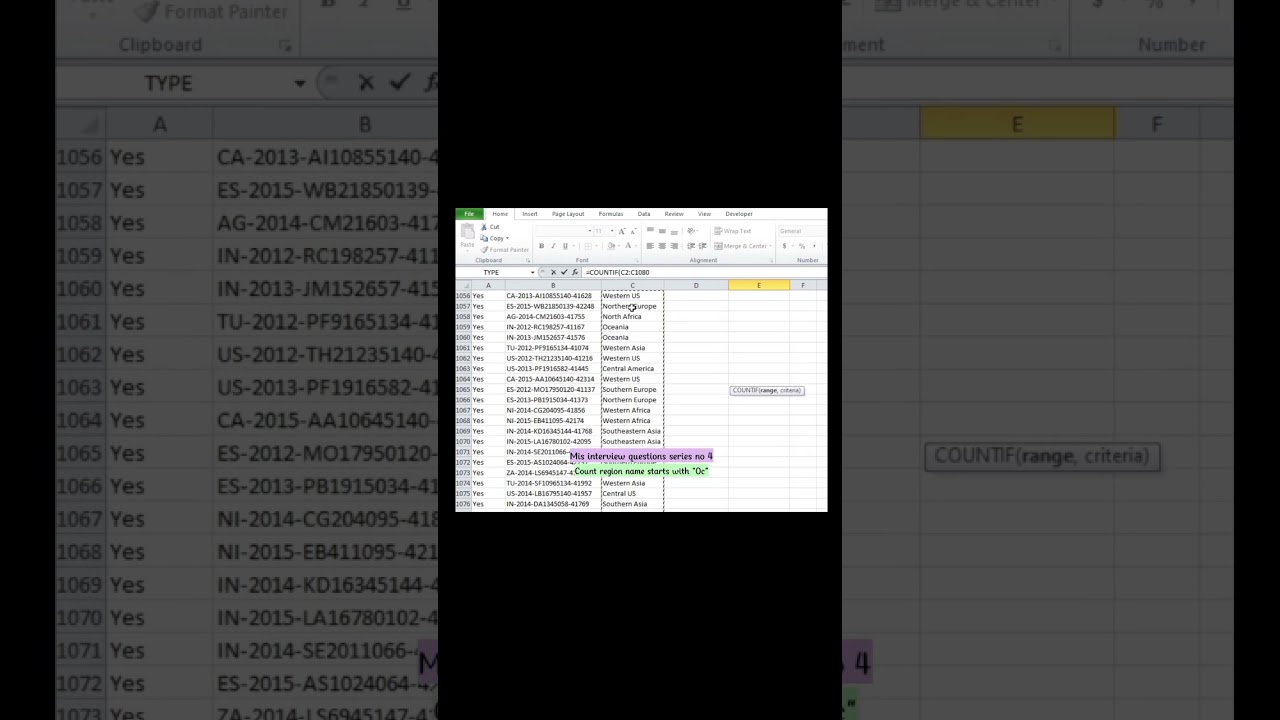The width and height of the screenshot is (1280, 720).
Task: Click cell North Africa in row 1058
Action: click(x=632, y=317)
